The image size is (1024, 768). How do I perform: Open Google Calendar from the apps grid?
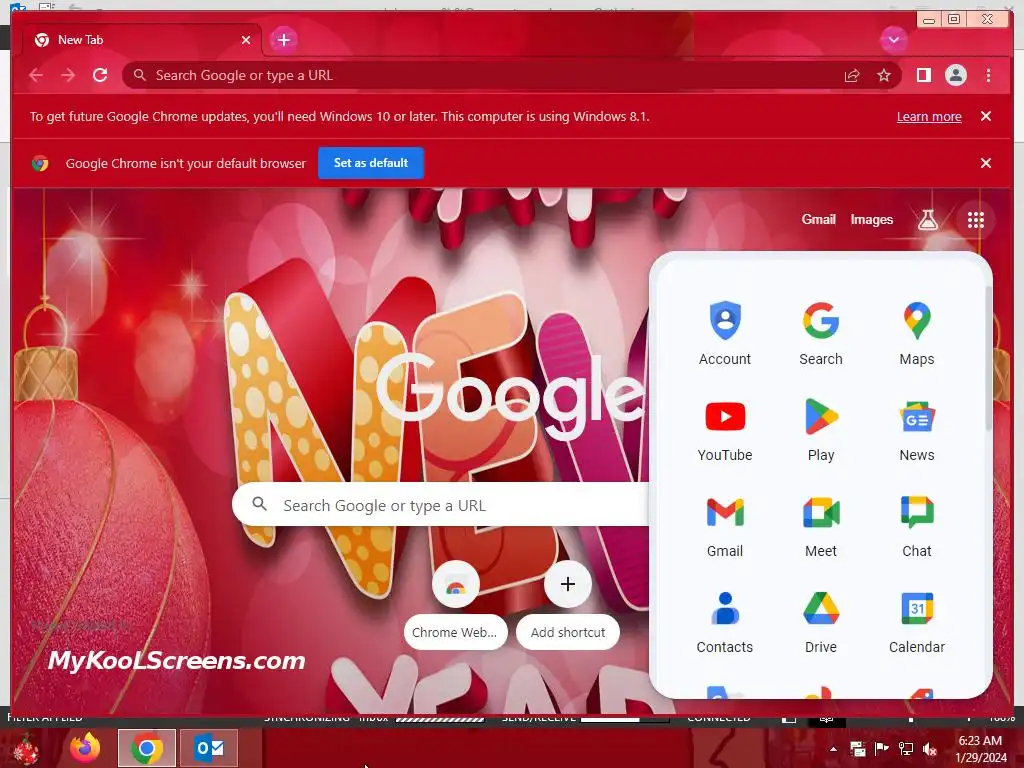click(917, 621)
